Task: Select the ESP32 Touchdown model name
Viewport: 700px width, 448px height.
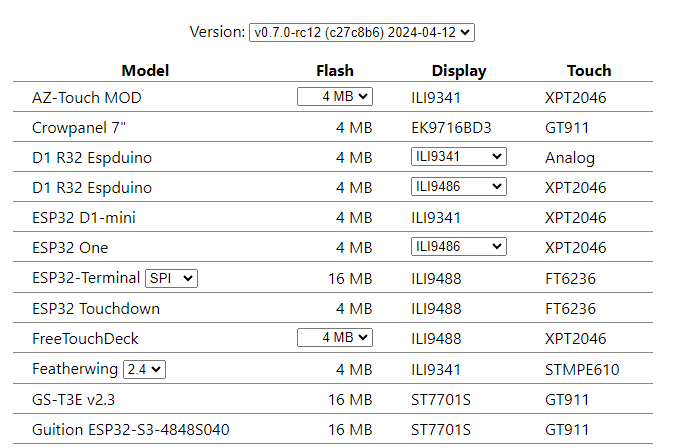Action: (x=96, y=309)
